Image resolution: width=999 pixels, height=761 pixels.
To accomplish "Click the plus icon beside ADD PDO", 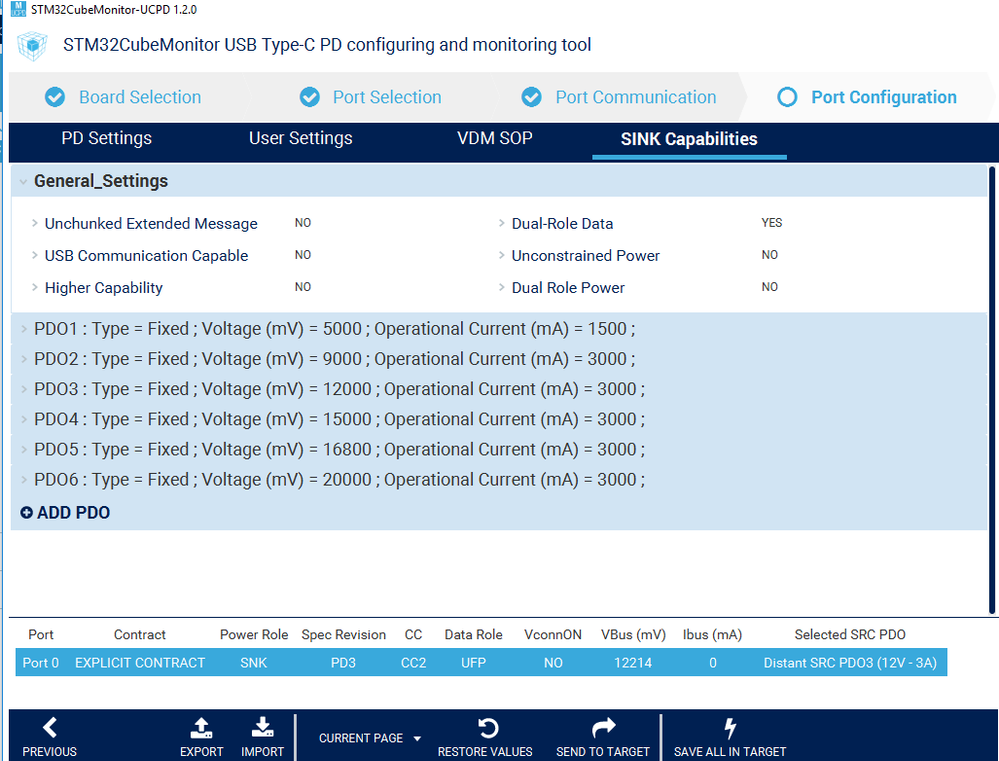I will (x=26, y=512).
